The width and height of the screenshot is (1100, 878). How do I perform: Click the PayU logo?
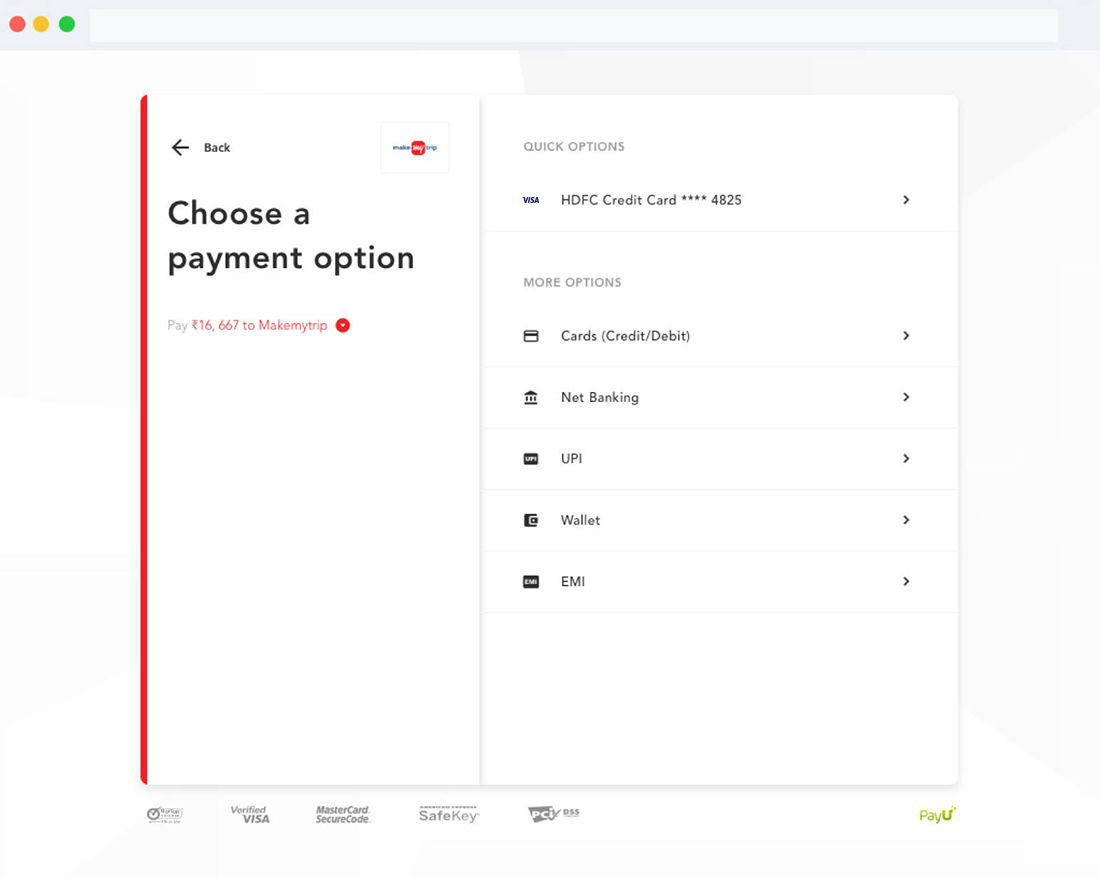[937, 815]
